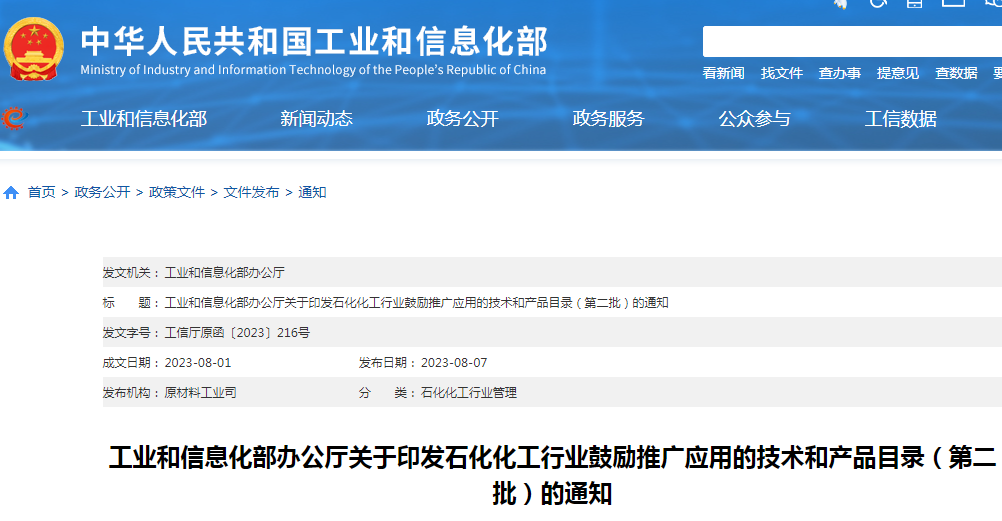The image size is (1002, 521).
Task: Click the national emblem logo
Action: pos(35,49)
